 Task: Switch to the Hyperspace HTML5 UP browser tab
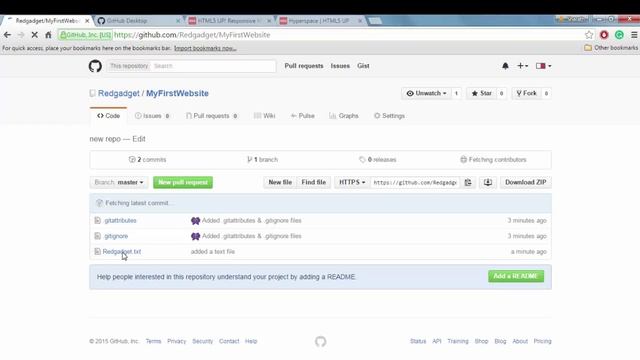(x=320, y=20)
